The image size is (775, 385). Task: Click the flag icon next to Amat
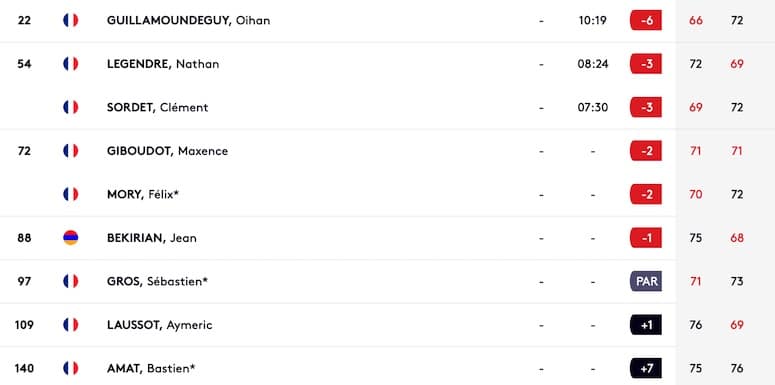coord(71,368)
